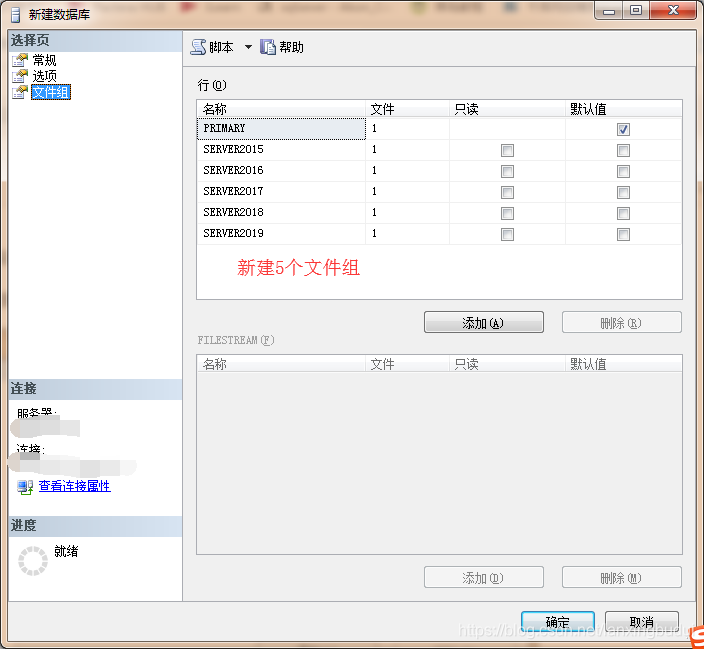Open the 选项 page
704x649 pixels.
point(44,76)
